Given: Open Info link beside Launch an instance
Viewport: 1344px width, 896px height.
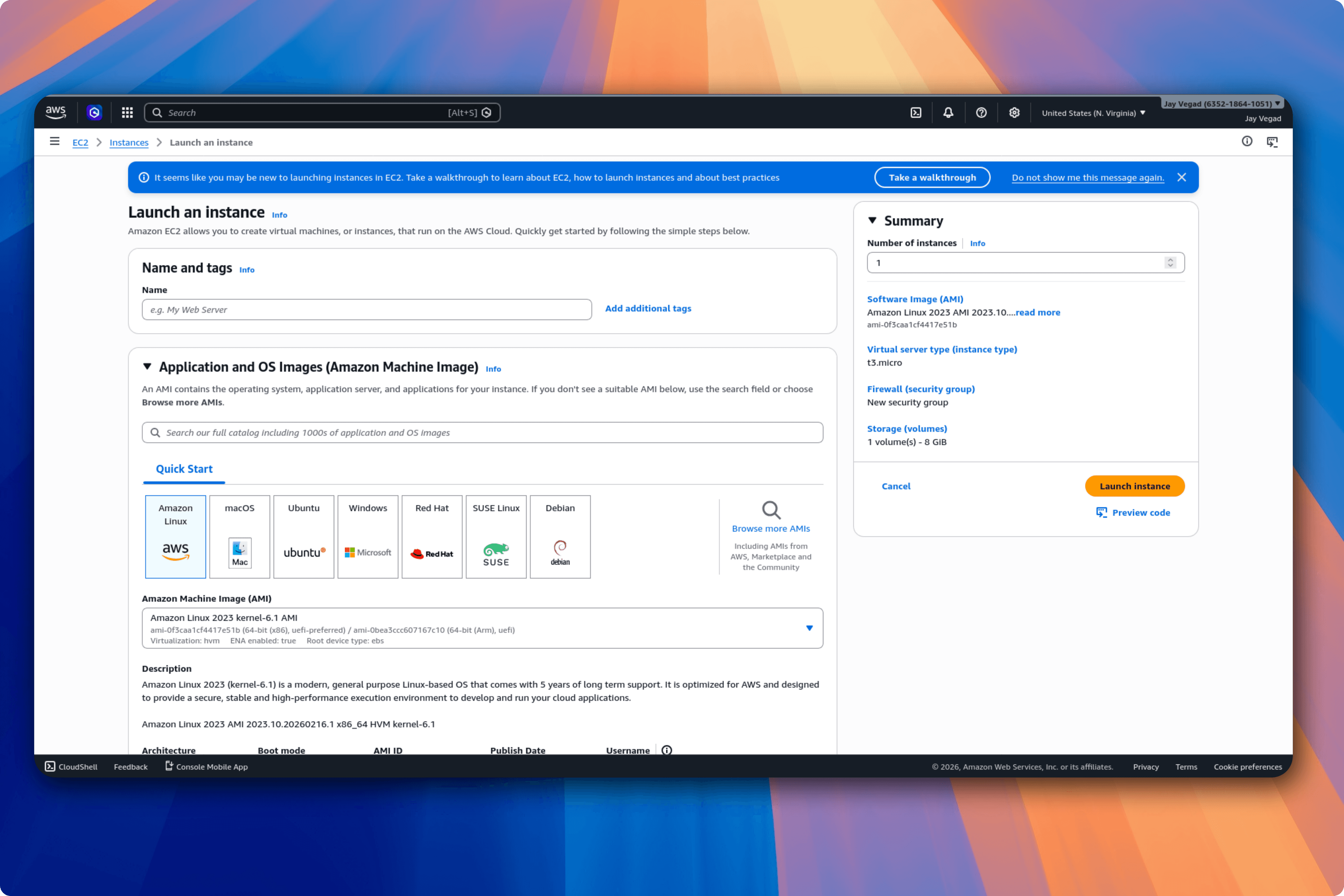Looking at the screenshot, I should click(279, 216).
